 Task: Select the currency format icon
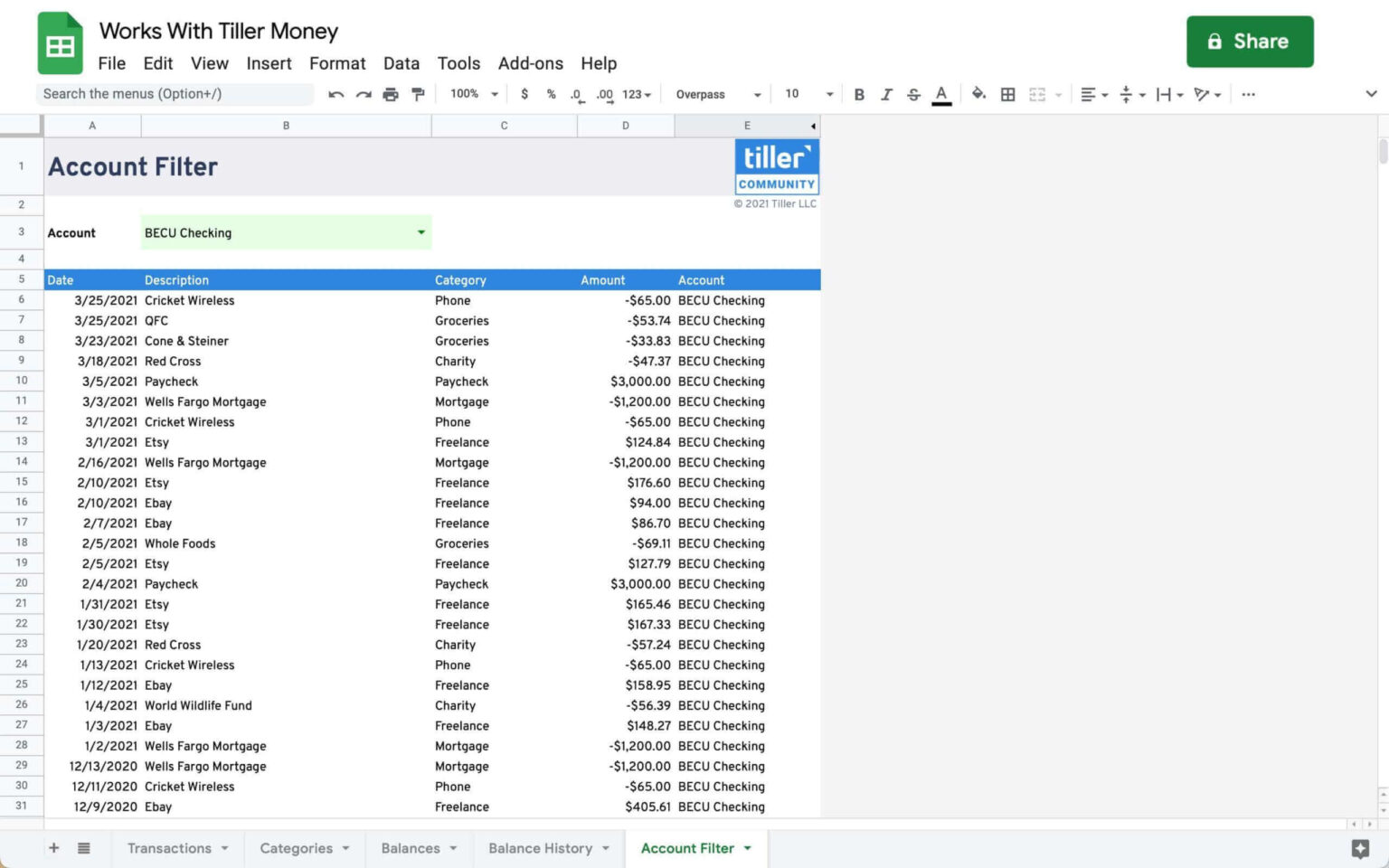(524, 93)
